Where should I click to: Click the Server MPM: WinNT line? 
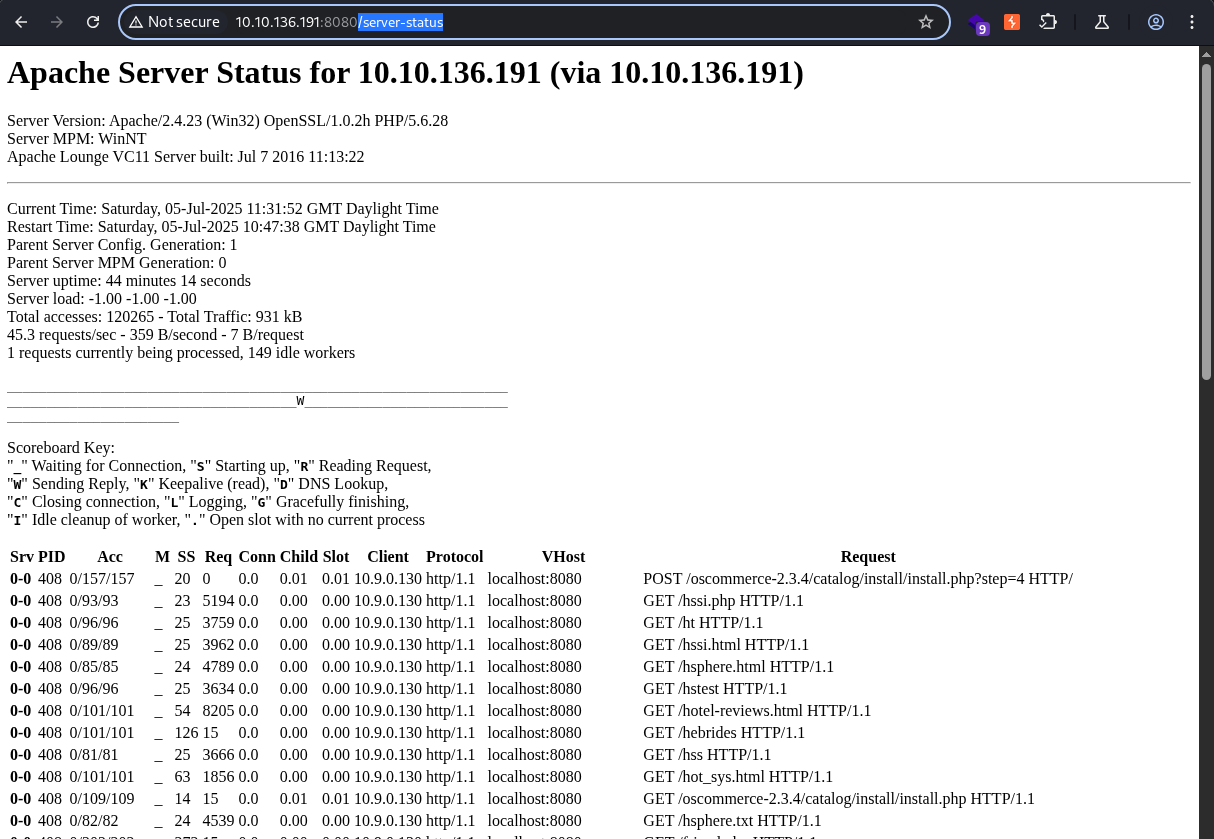[76, 139]
